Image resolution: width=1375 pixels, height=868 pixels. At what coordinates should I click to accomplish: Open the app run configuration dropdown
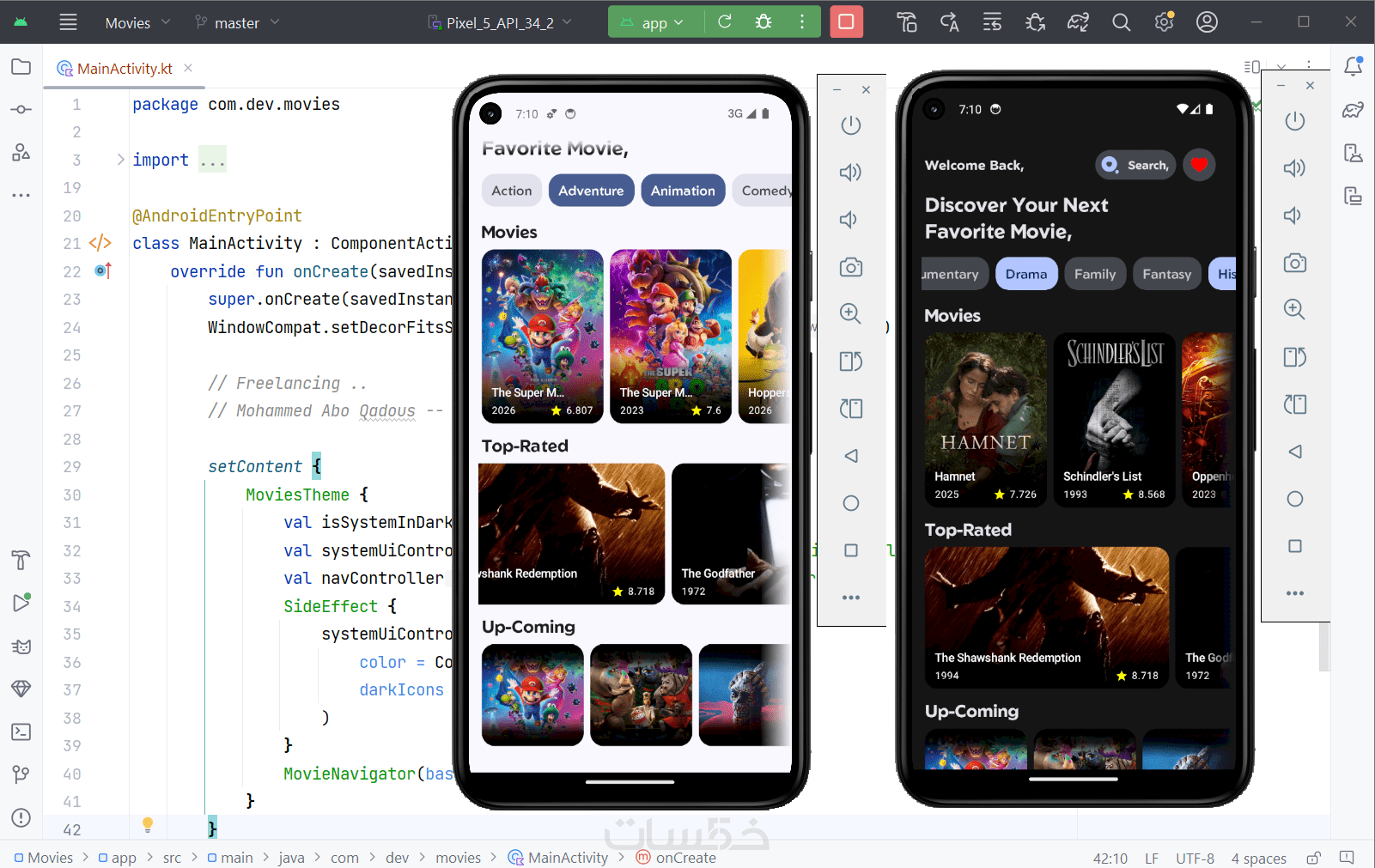[x=654, y=22]
